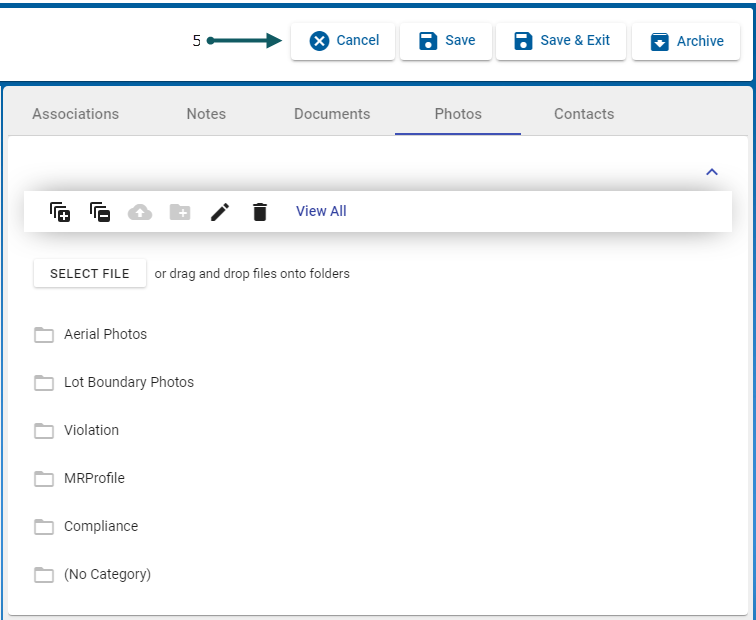This screenshot has width=756, height=620.
Task: Click the pencil edit icon
Action: pyautogui.click(x=220, y=212)
